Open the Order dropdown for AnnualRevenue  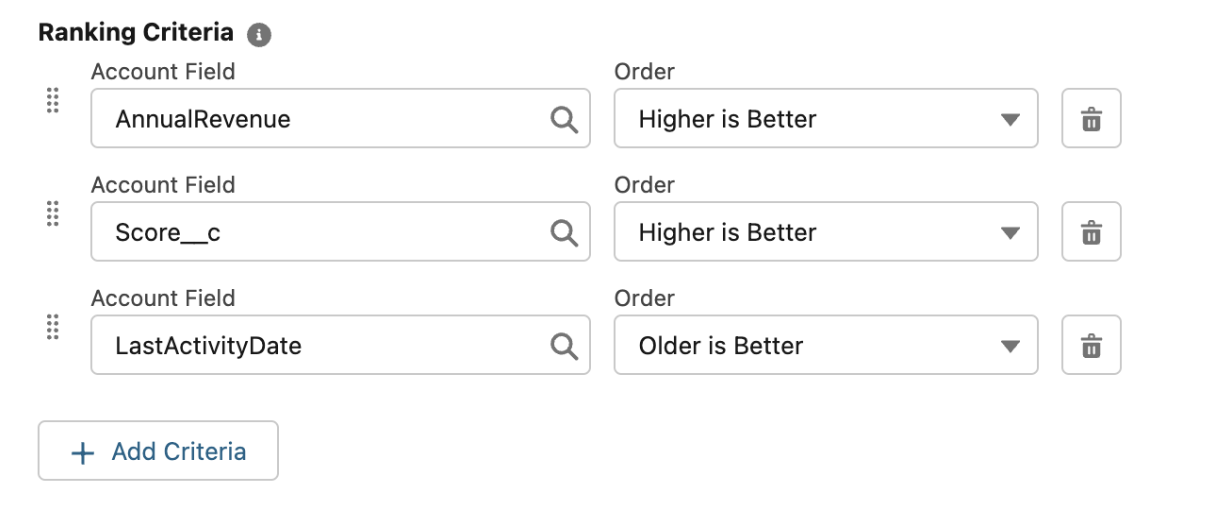tap(825, 119)
